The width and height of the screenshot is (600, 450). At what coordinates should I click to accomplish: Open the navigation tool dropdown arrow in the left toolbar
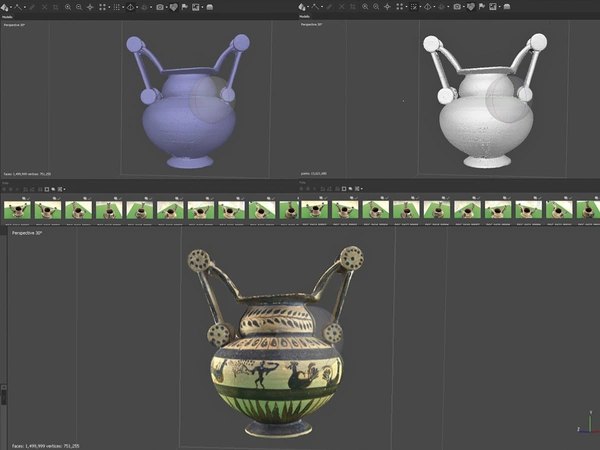(11, 7)
